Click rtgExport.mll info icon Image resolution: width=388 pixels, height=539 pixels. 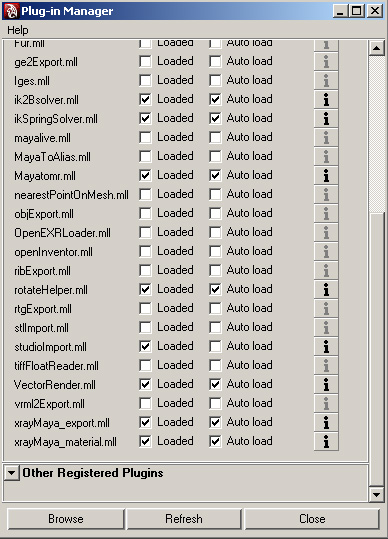point(326,309)
